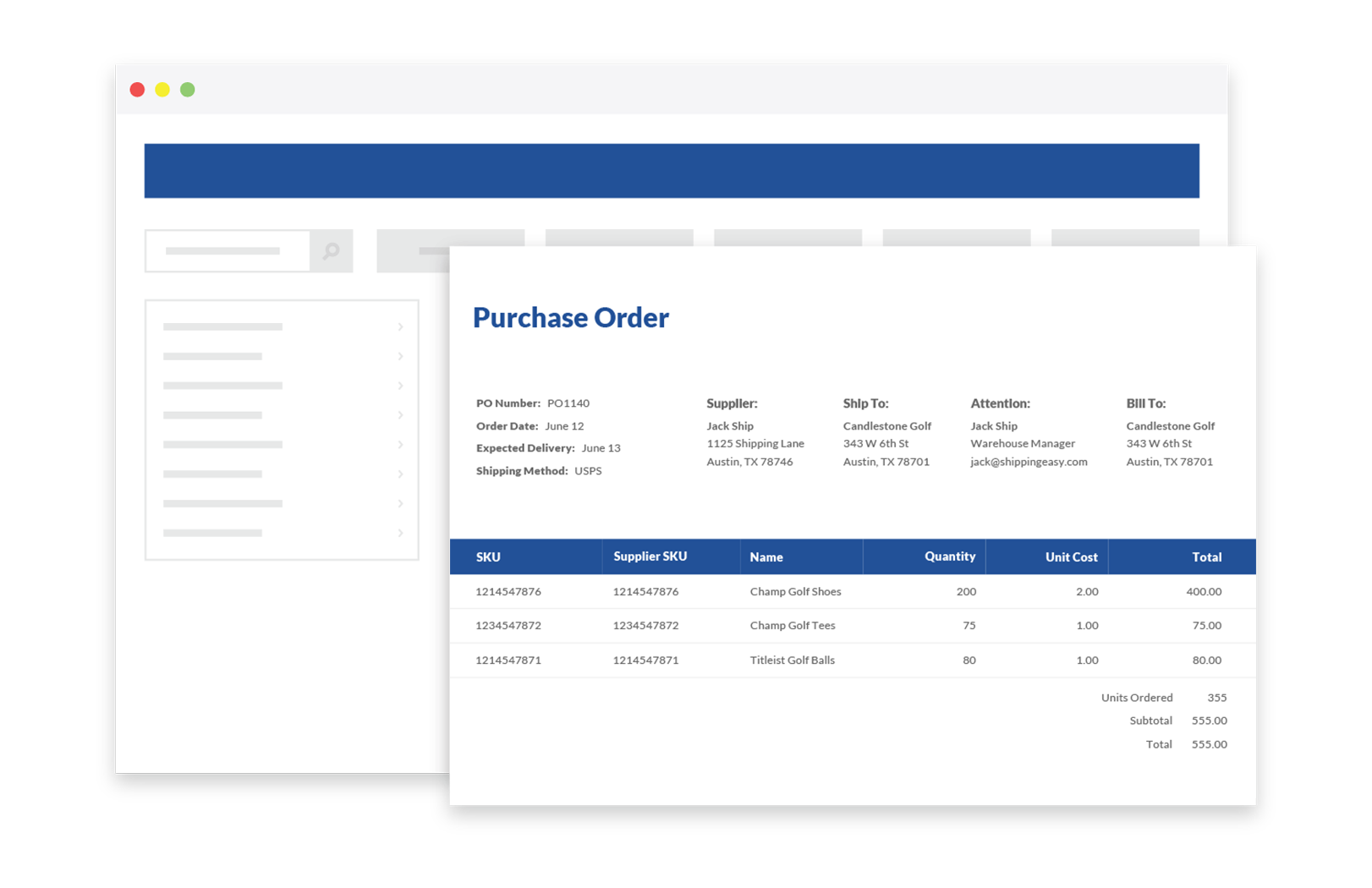1372x888 pixels.
Task: Click row total 400.00
Action: point(1204,592)
